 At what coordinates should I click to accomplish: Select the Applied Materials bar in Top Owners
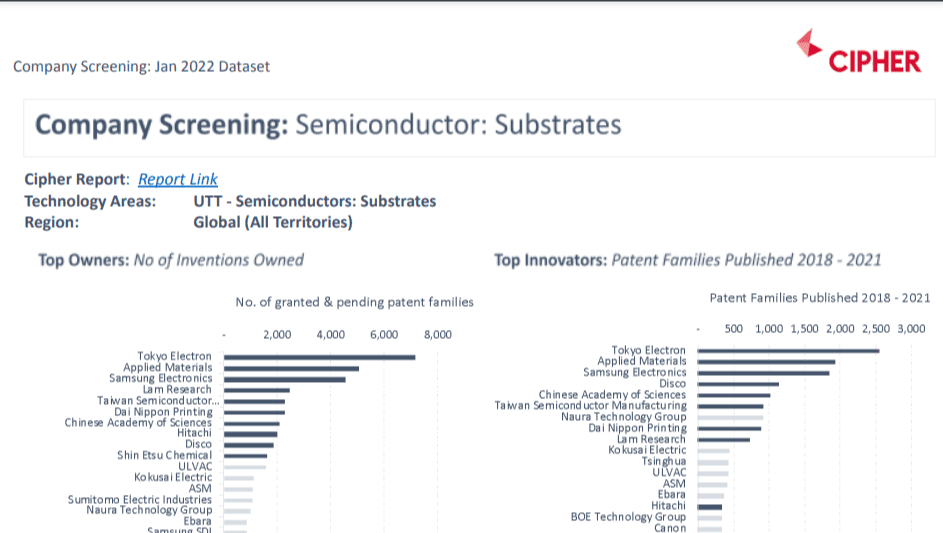291,368
